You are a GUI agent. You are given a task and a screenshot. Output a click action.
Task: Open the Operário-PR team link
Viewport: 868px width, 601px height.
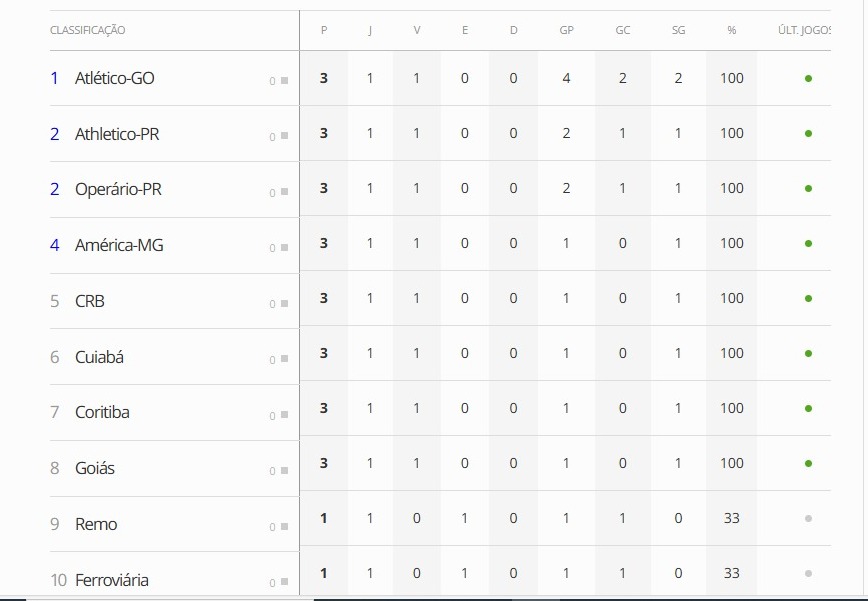click(118, 189)
